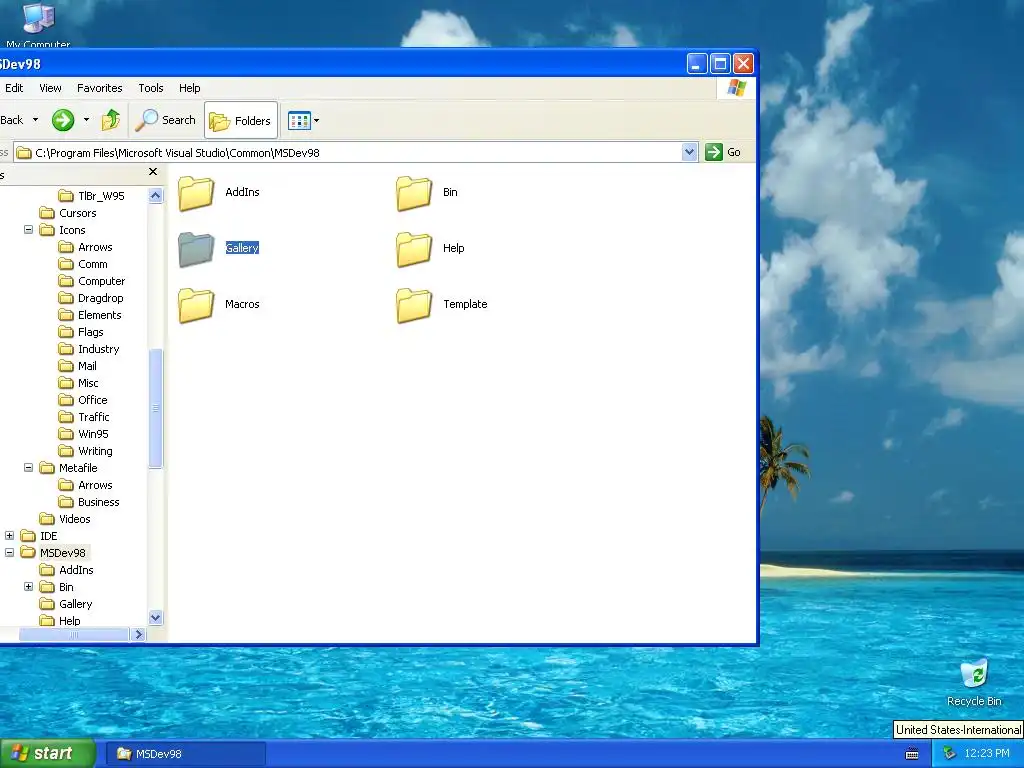Select Mail folder in tree
This screenshot has height=768, width=1024.
tap(78, 366)
